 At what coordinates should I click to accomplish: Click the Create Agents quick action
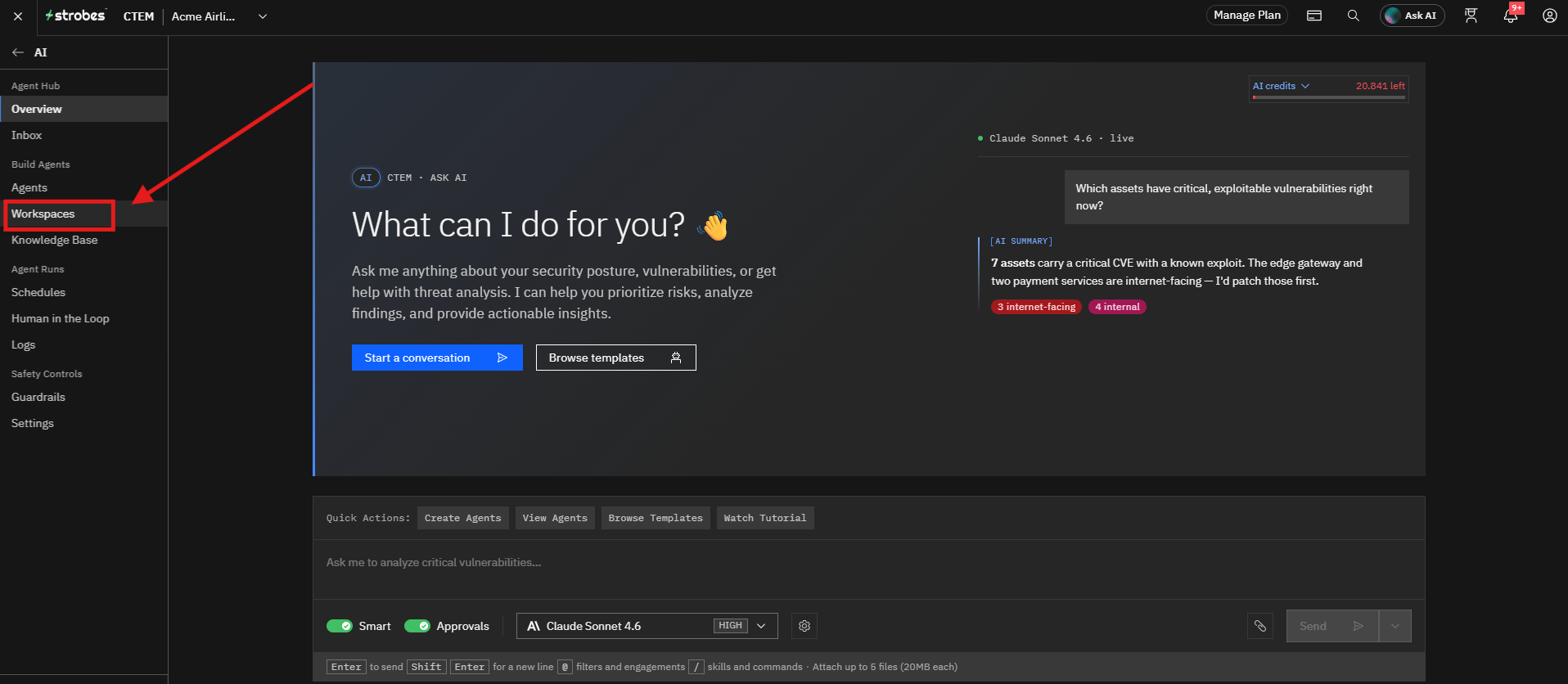click(x=463, y=518)
